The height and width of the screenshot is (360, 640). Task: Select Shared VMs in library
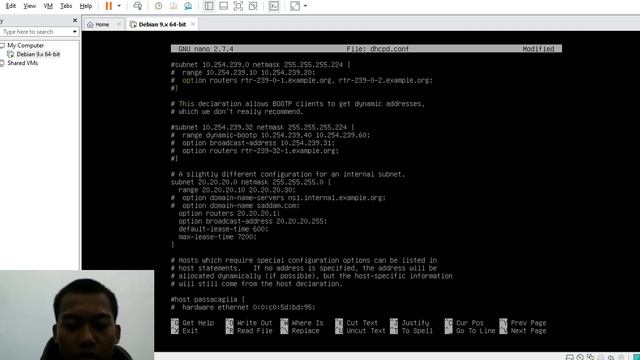(22, 63)
